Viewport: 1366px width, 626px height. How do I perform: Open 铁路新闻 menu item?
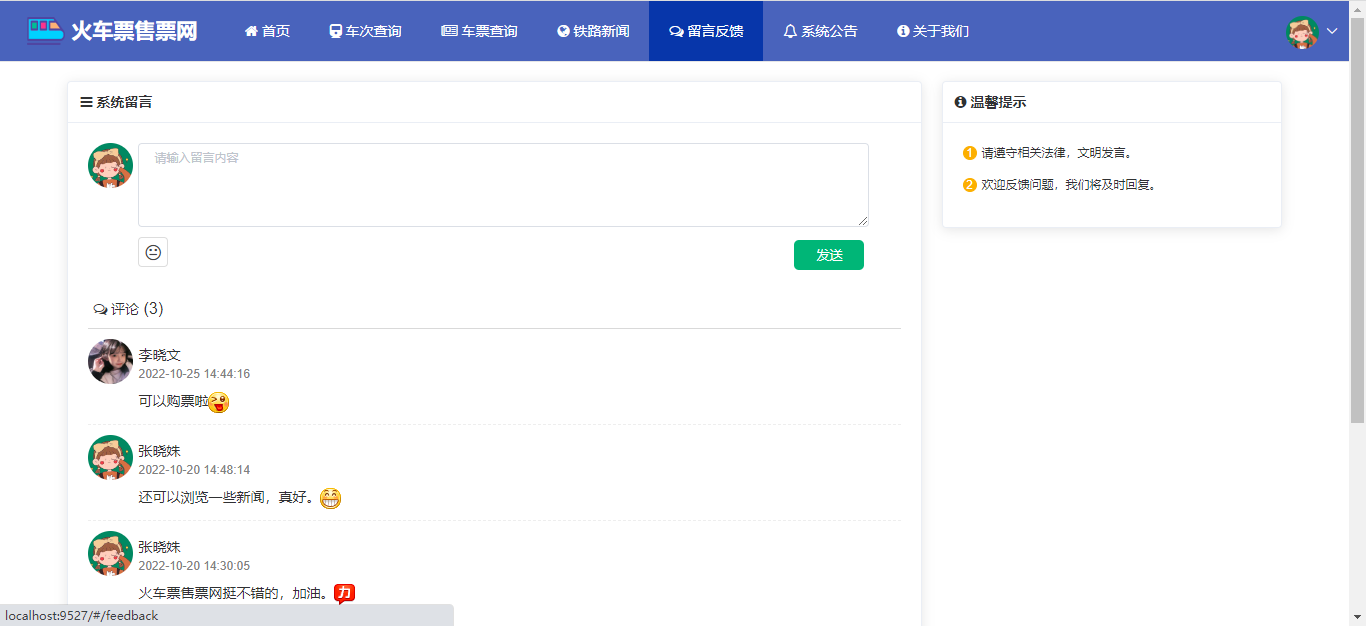593,31
